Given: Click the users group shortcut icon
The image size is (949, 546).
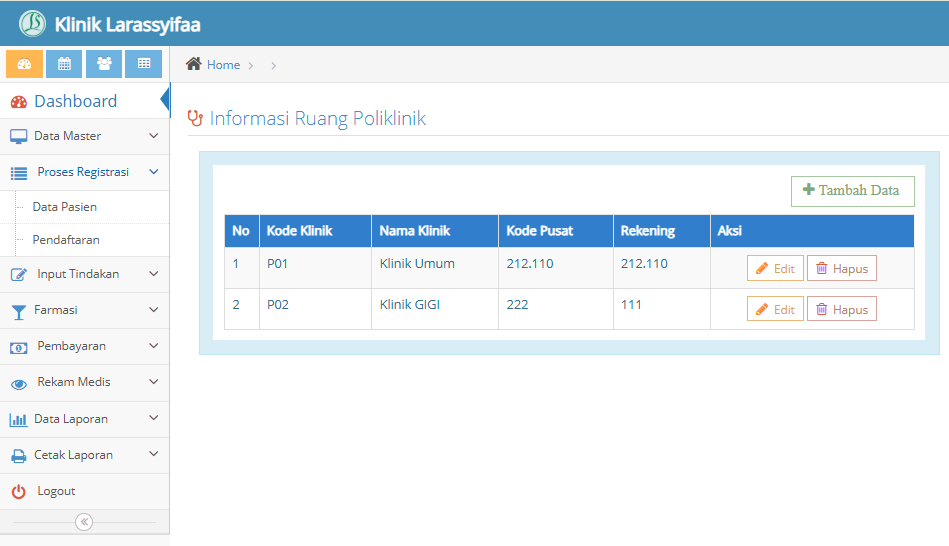Looking at the screenshot, I should pyautogui.click(x=104, y=64).
